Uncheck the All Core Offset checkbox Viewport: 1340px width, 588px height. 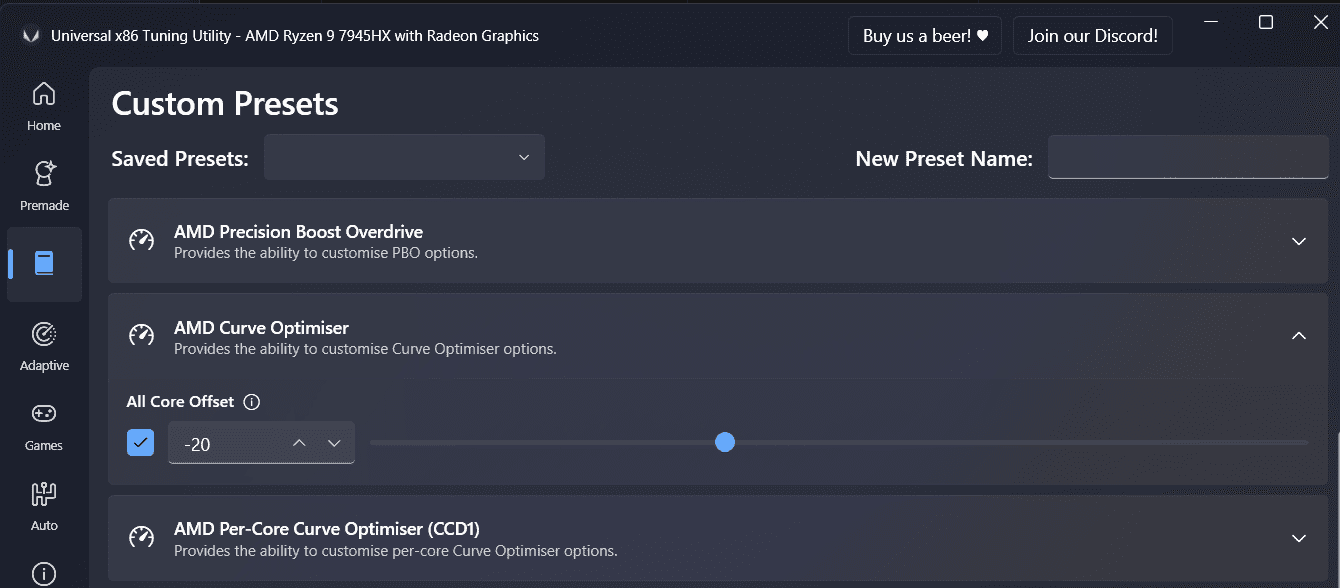coord(141,442)
